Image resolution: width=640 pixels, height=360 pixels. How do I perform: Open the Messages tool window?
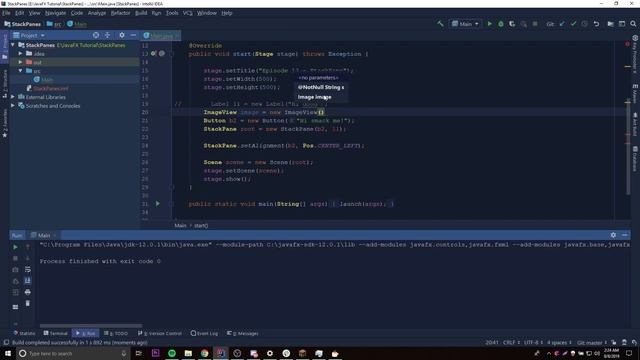point(242,333)
